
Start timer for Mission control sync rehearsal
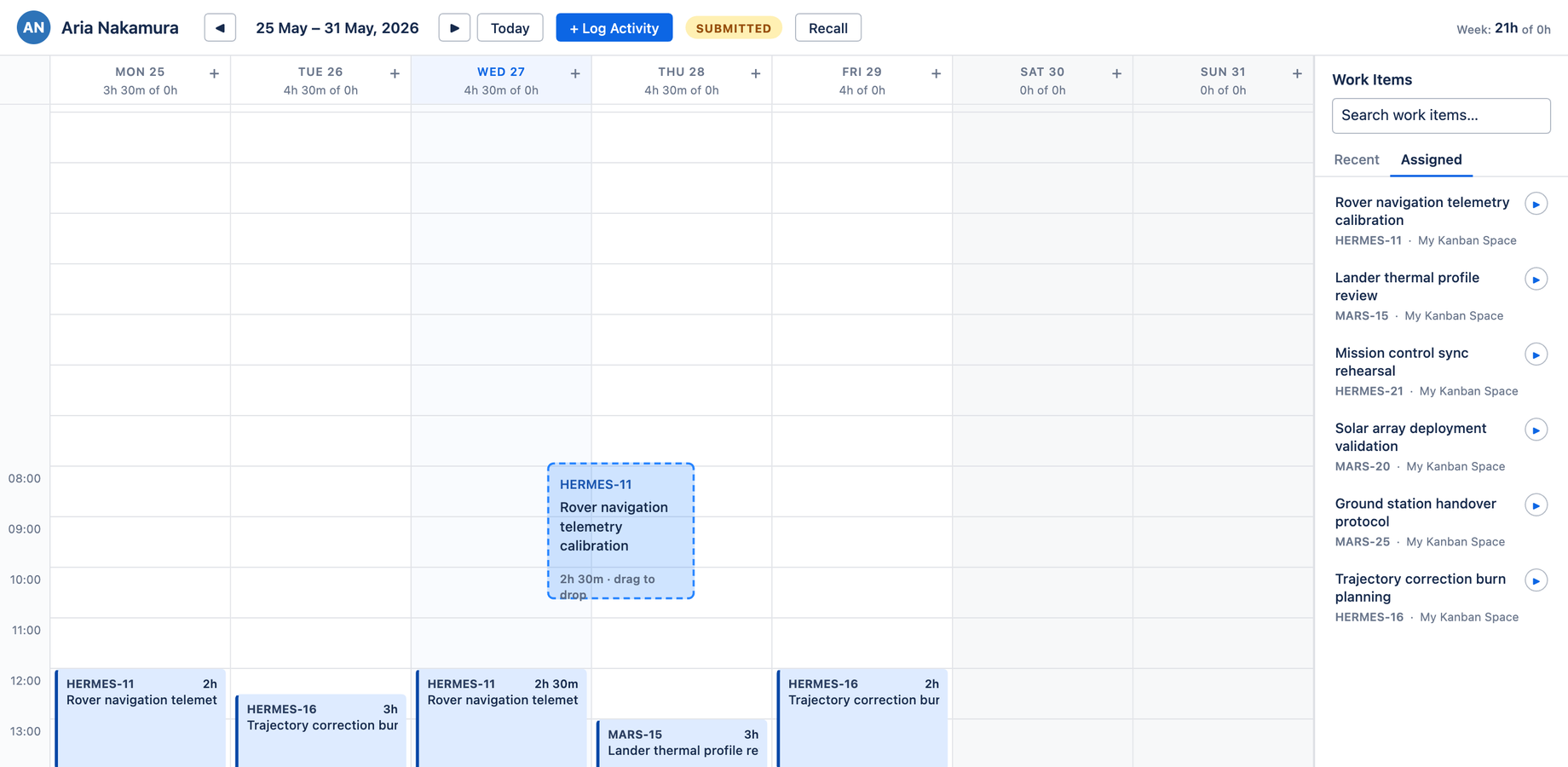[1536, 355]
